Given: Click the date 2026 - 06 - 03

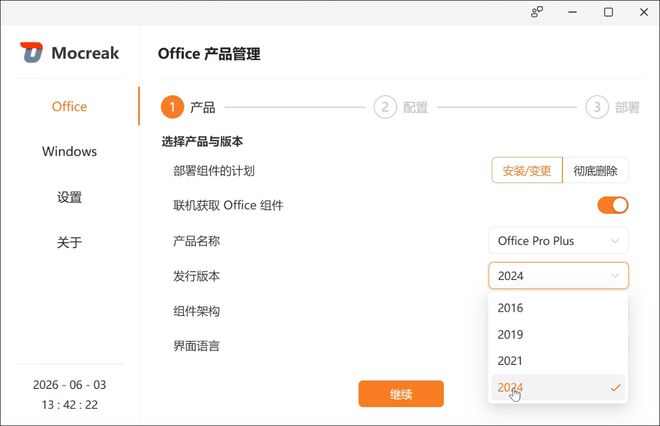Looking at the screenshot, I should tap(69, 385).
